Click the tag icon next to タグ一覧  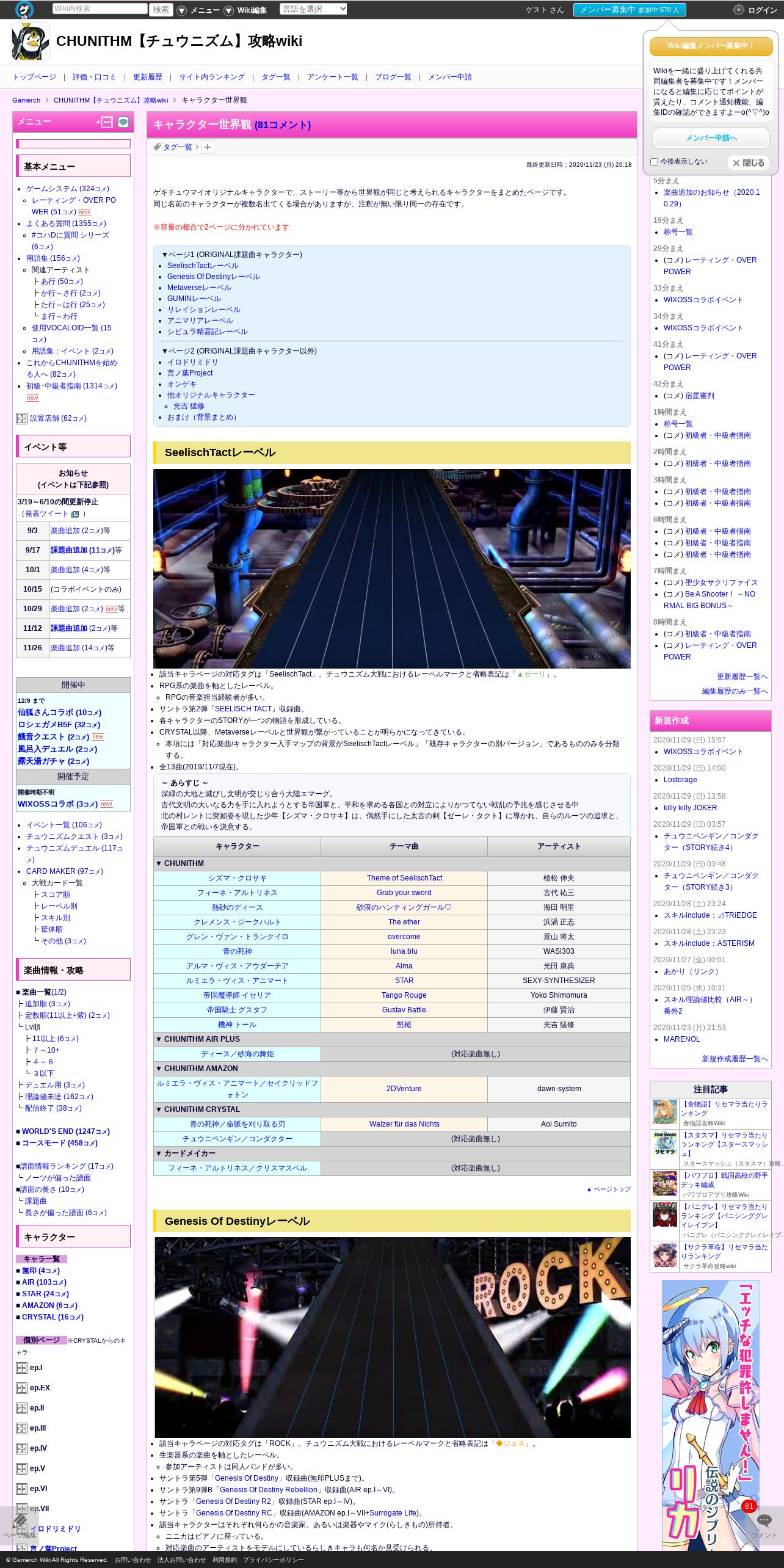[157, 147]
